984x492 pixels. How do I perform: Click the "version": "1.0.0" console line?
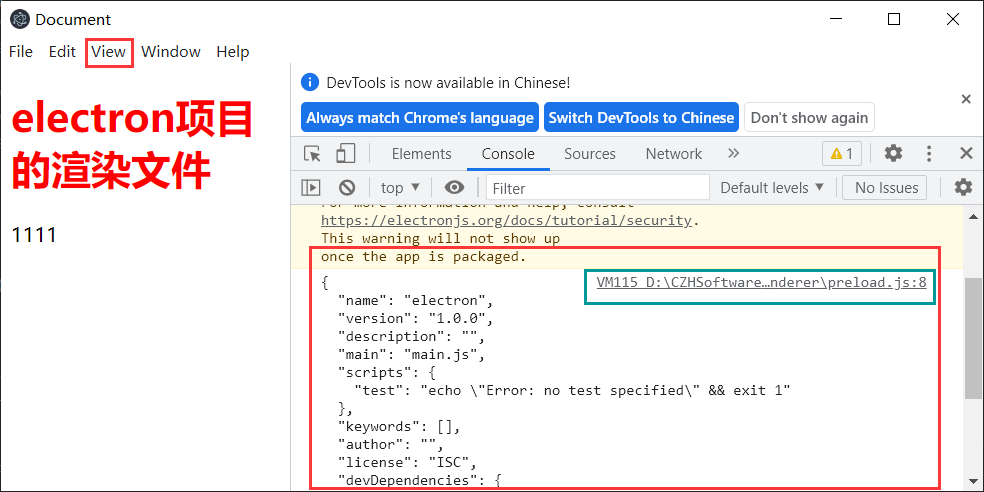(x=415, y=319)
